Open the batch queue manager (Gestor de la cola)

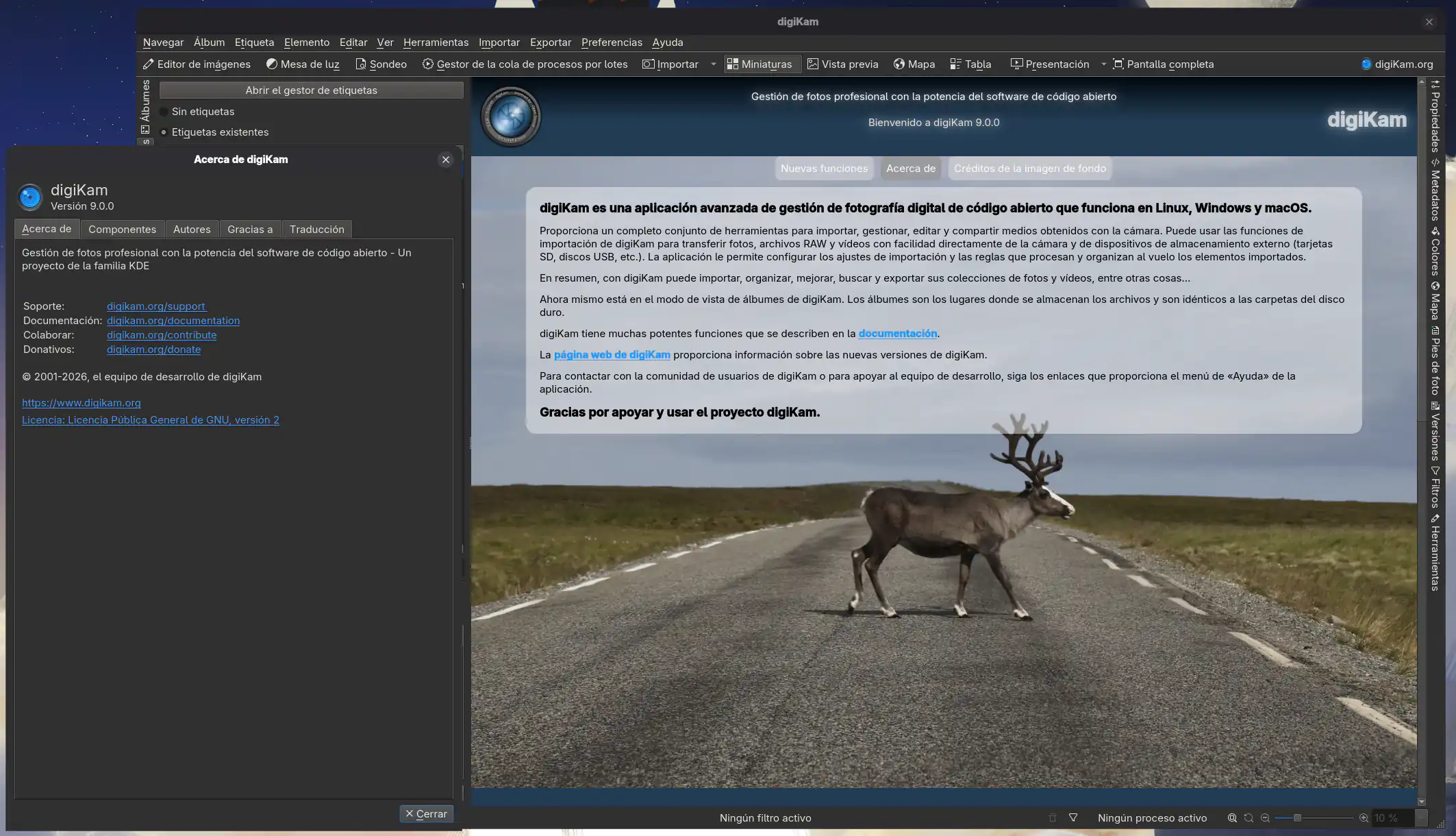[525, 64]
